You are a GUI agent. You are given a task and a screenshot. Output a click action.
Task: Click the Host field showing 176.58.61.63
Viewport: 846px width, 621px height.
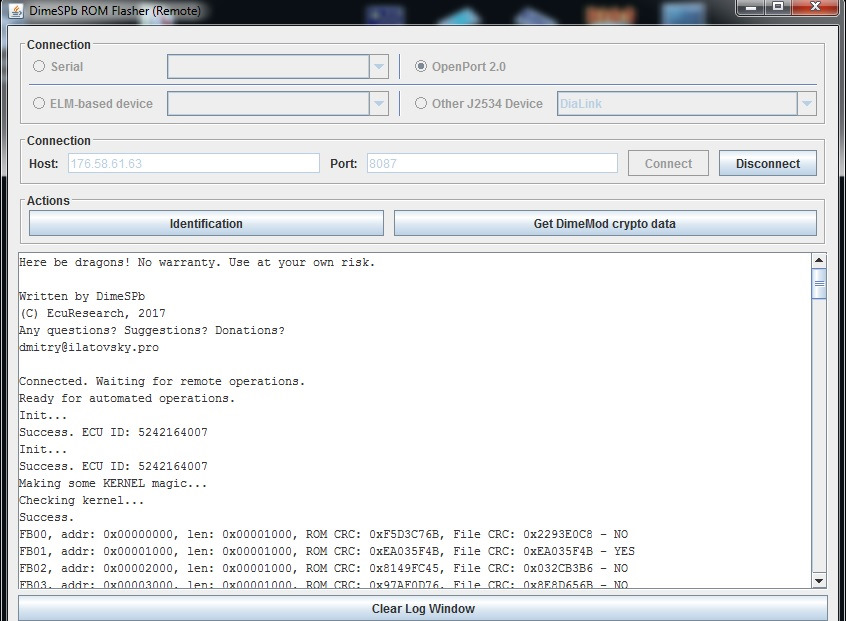pyautogui.click(x=194, y=163)
